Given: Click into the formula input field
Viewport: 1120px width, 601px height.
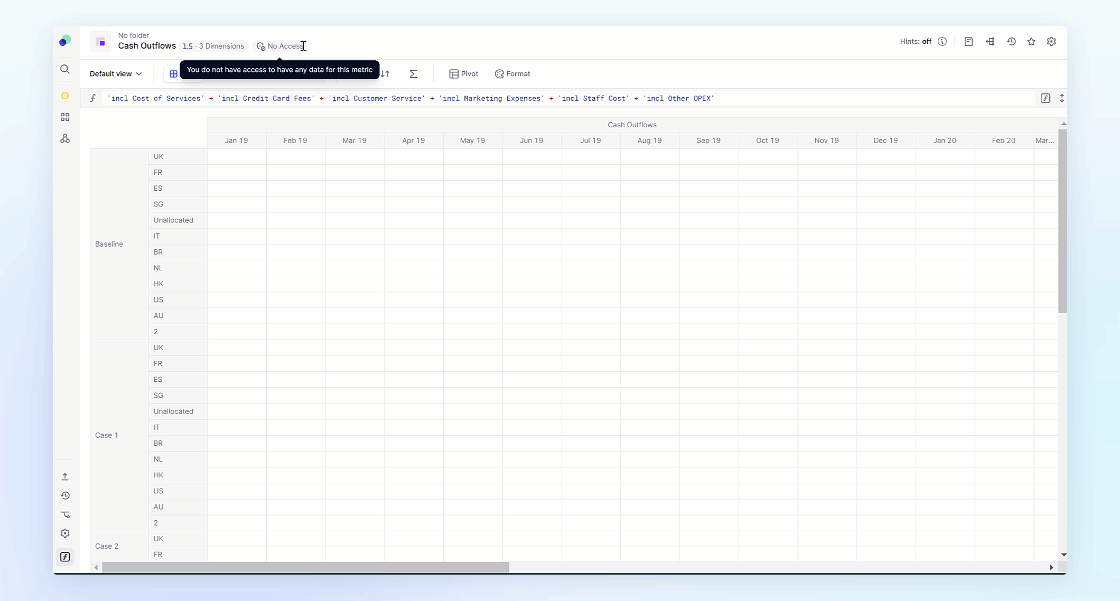Looking at the screenshot, I should (569, 98).
